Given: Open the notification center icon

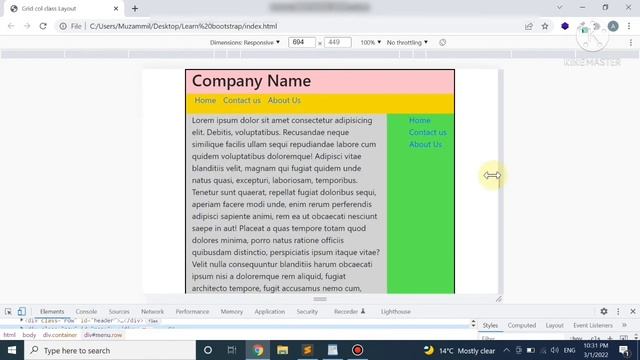Looking at the screenshot, I should pyautogui.click(x=624, y=350).
